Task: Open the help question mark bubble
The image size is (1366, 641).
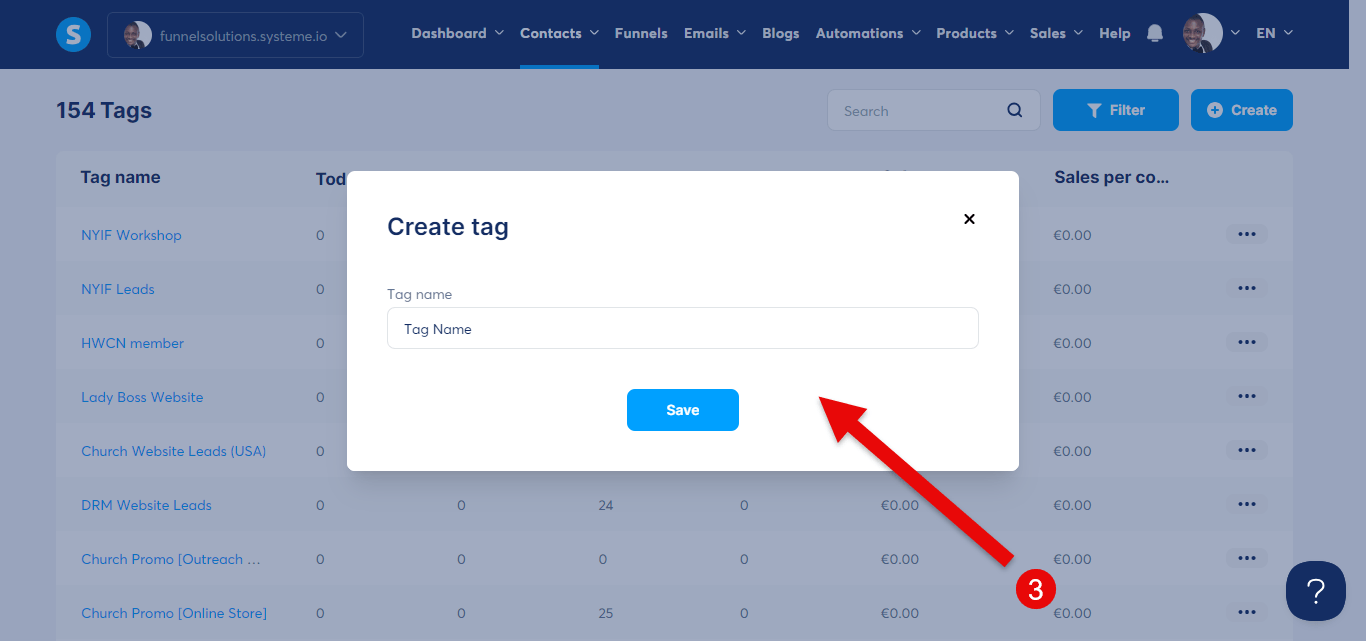Action: click(x=1316, y=591)
